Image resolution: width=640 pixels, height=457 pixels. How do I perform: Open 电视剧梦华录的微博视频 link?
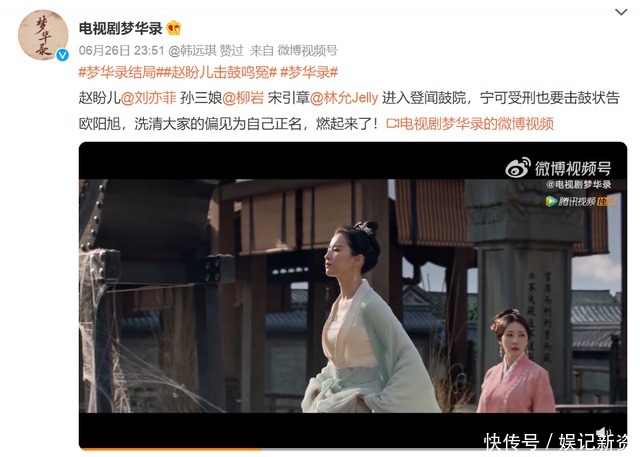coord(476,123)
